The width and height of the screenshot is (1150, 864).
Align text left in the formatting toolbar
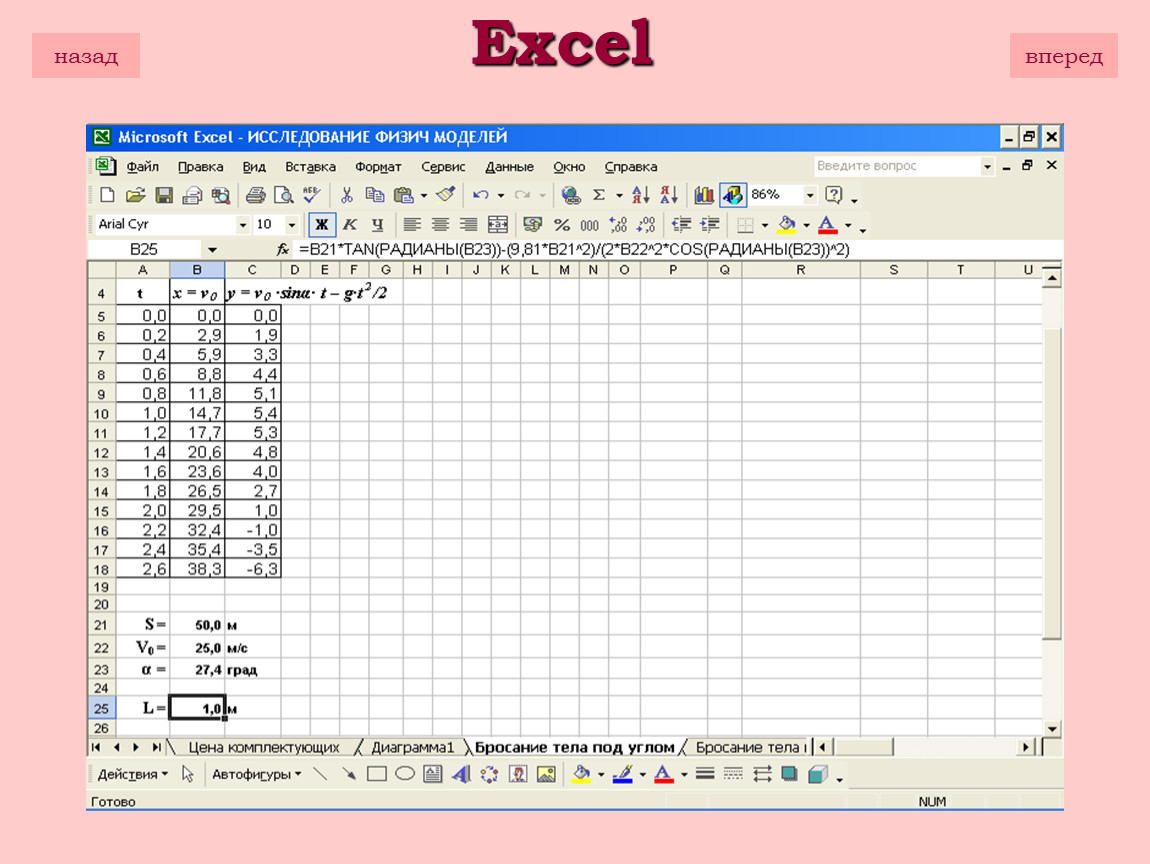[x=412, y=224]
